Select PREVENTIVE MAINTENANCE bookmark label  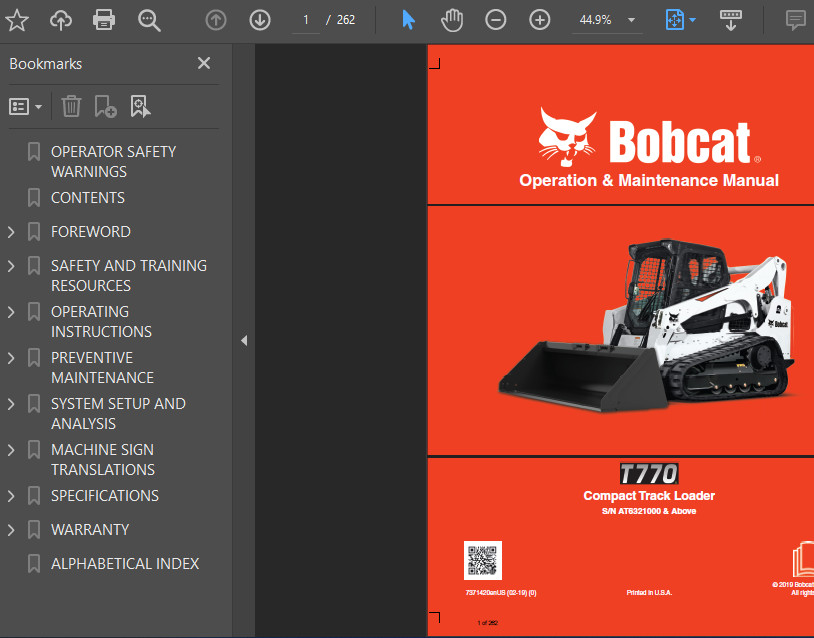[x=102, y=368]
